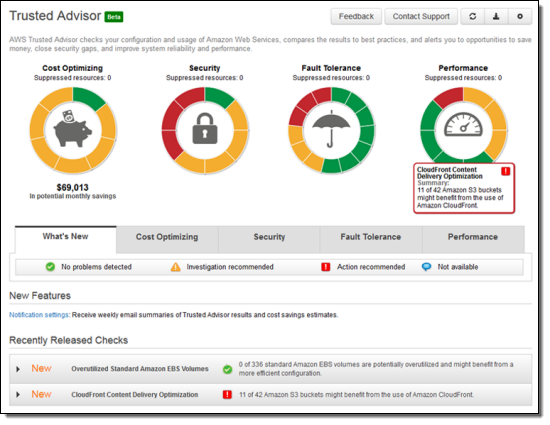This screenshot has width=550, height=425.
Task: Click the New Features heading
Action: pyautogui.click(x=40, y=296)
